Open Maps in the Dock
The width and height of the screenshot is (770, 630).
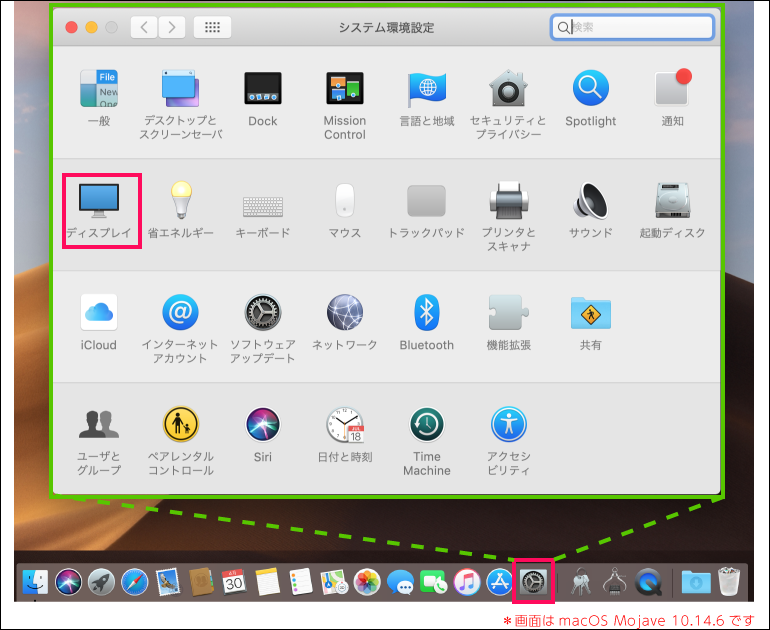click(334, 582)
